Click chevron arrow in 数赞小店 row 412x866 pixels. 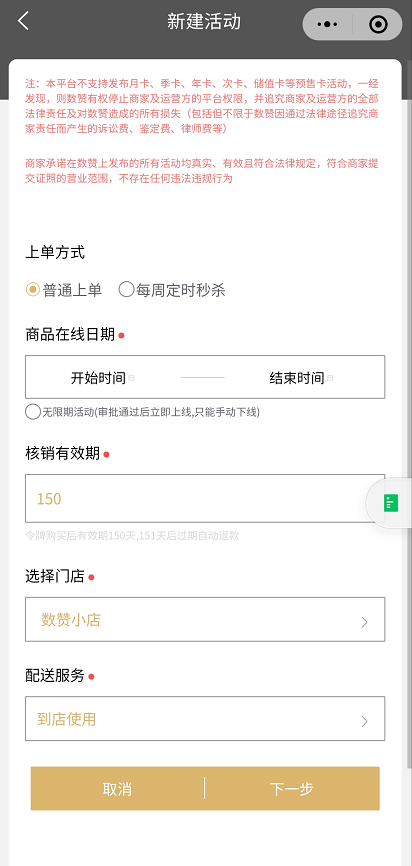click(365, 622)
